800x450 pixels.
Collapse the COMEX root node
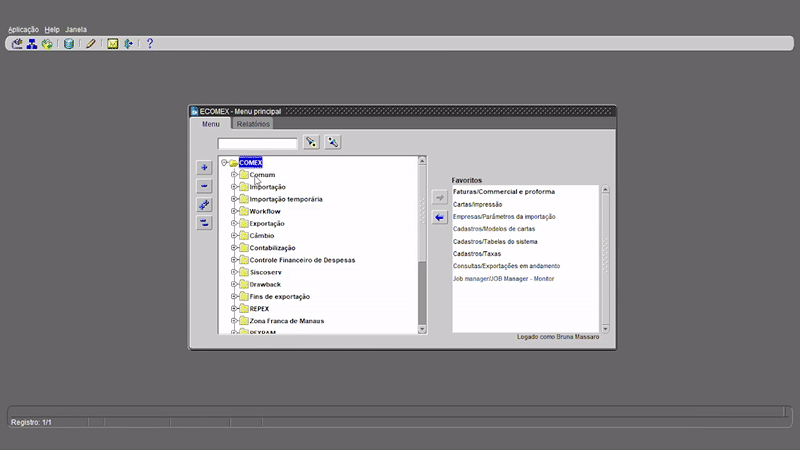224,162
